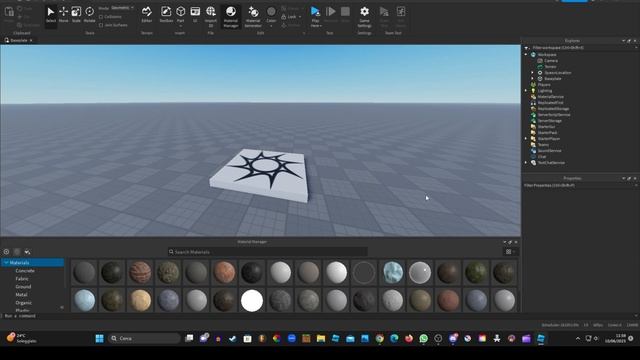Viewport: 640px width, 360px height.
Task: Select MaterialService in the Explorer
Action: tap(550, 97)
